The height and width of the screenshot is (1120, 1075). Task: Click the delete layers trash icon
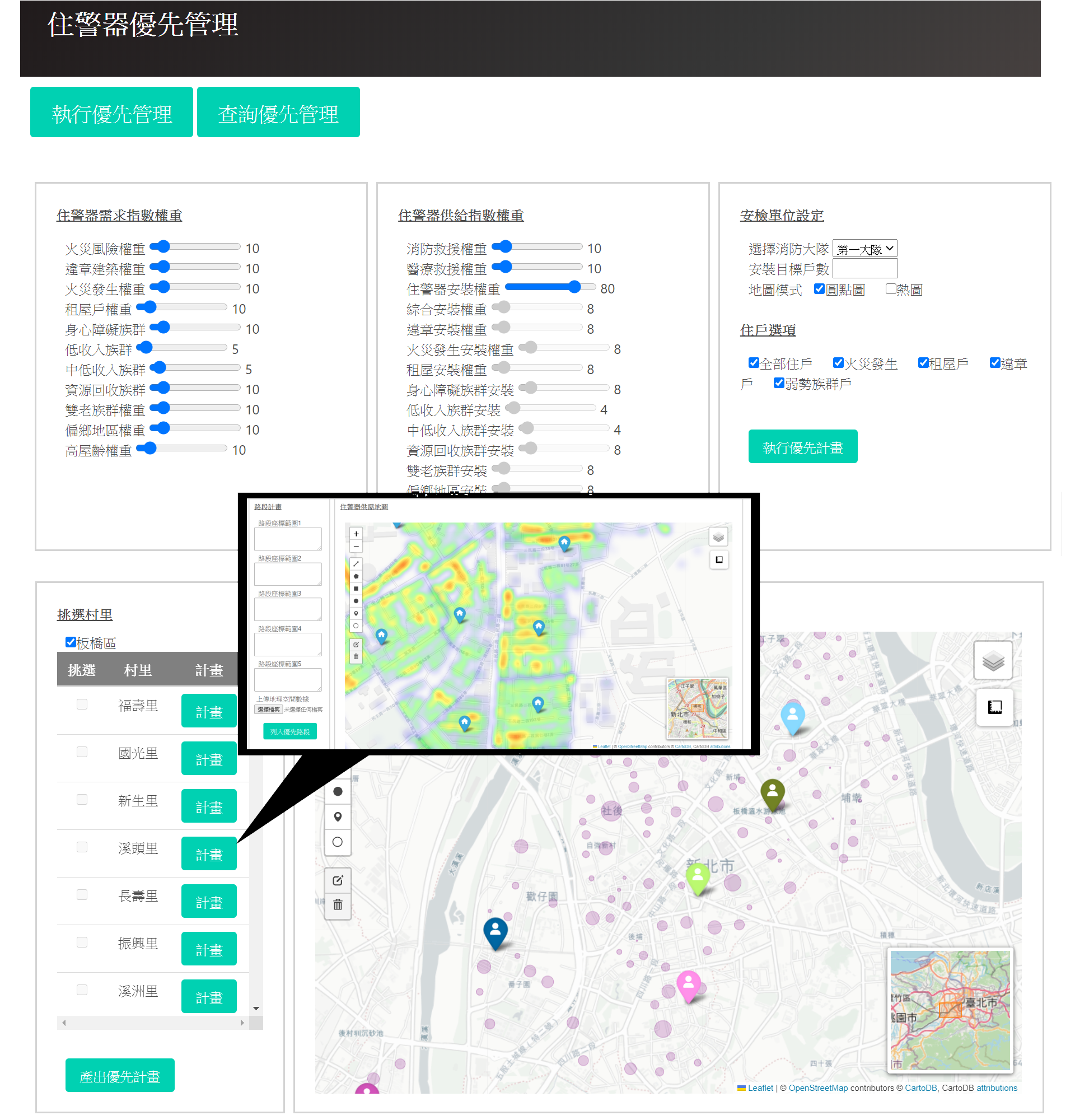(338, 904)
